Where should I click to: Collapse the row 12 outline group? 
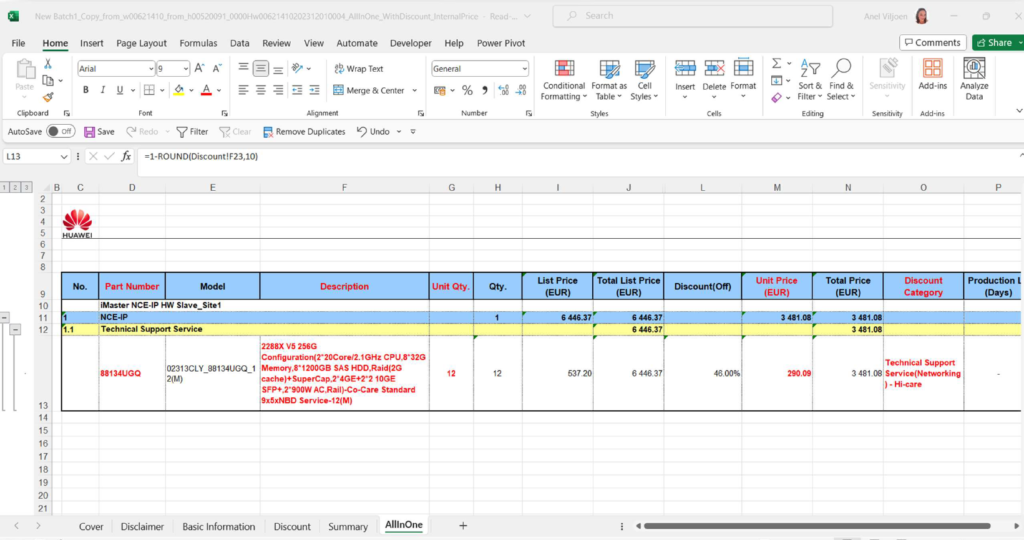click(16, 329)
